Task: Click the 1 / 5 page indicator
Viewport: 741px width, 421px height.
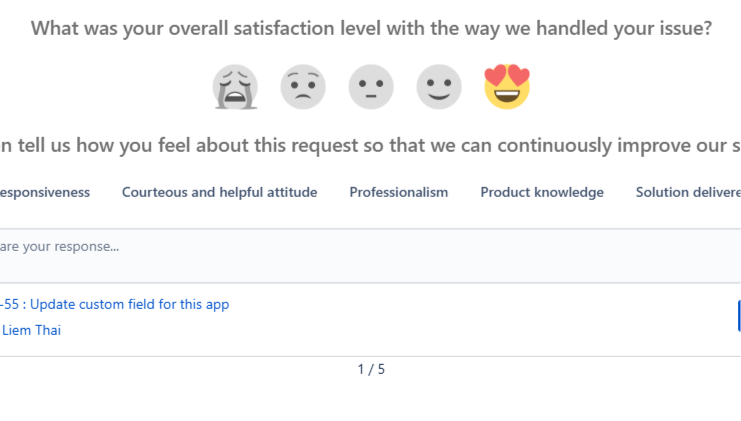Action: click(x=371, y=369)
